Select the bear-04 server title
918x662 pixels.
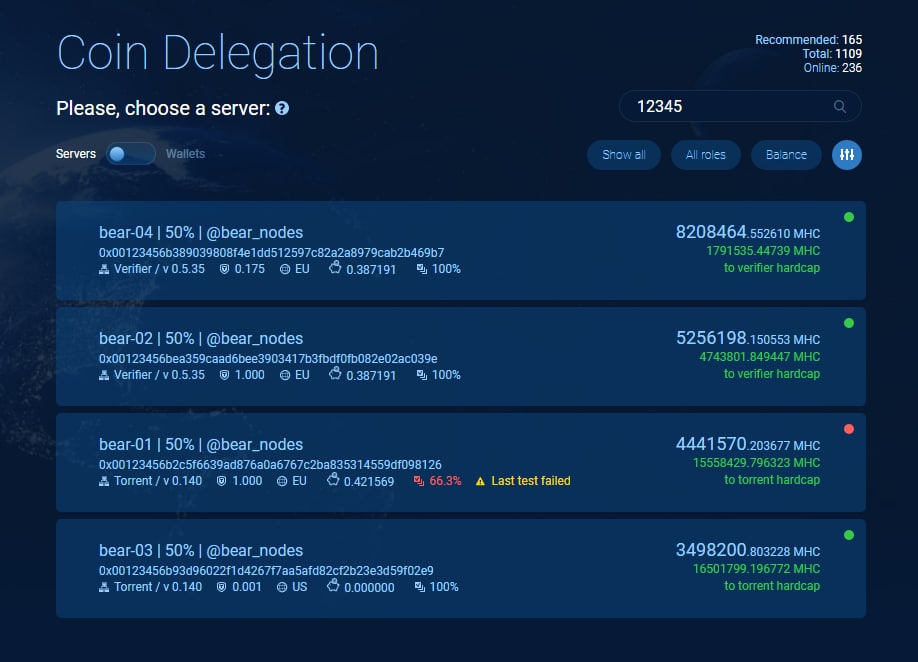point(201,232)
